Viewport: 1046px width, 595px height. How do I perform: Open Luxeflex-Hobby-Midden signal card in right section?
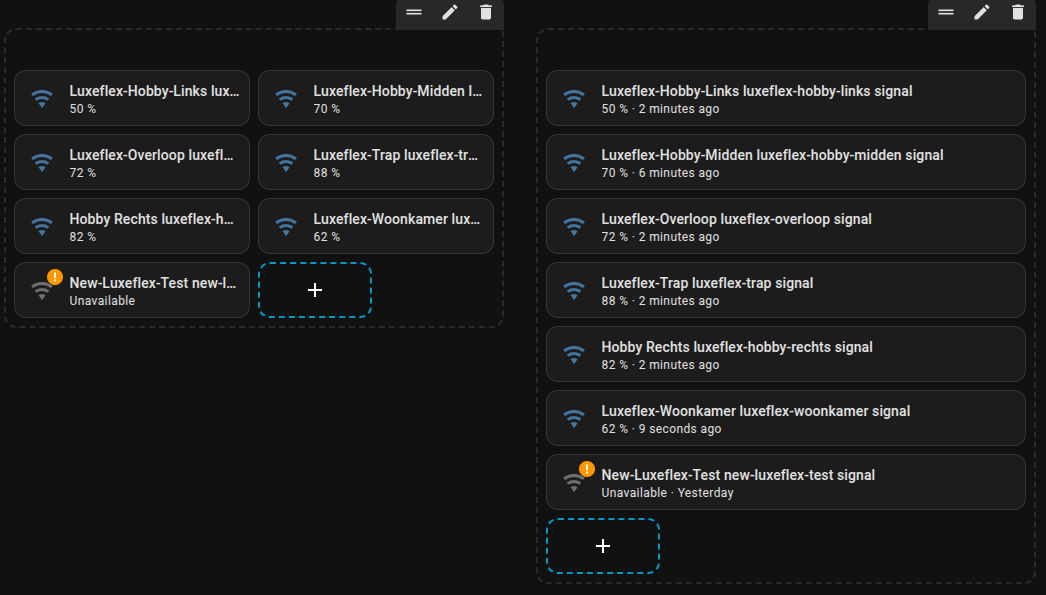(785, 163)
